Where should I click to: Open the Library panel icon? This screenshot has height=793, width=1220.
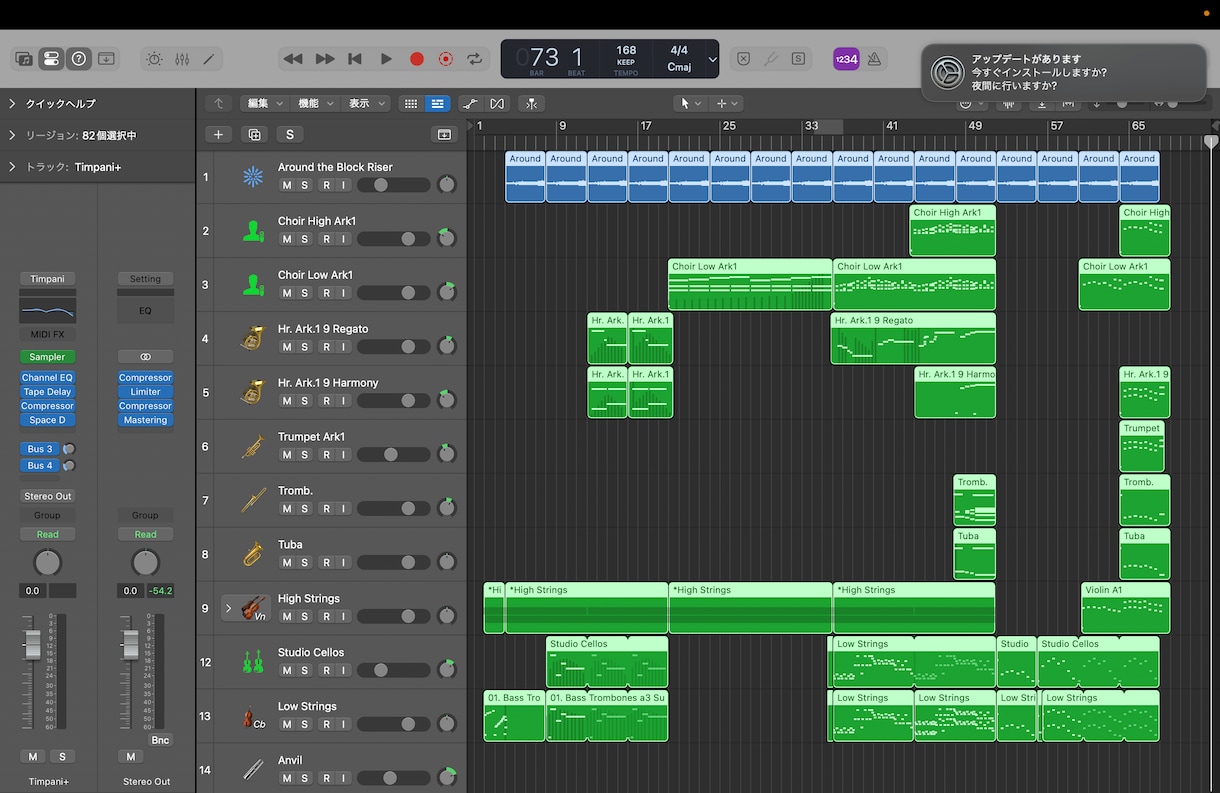24,59
